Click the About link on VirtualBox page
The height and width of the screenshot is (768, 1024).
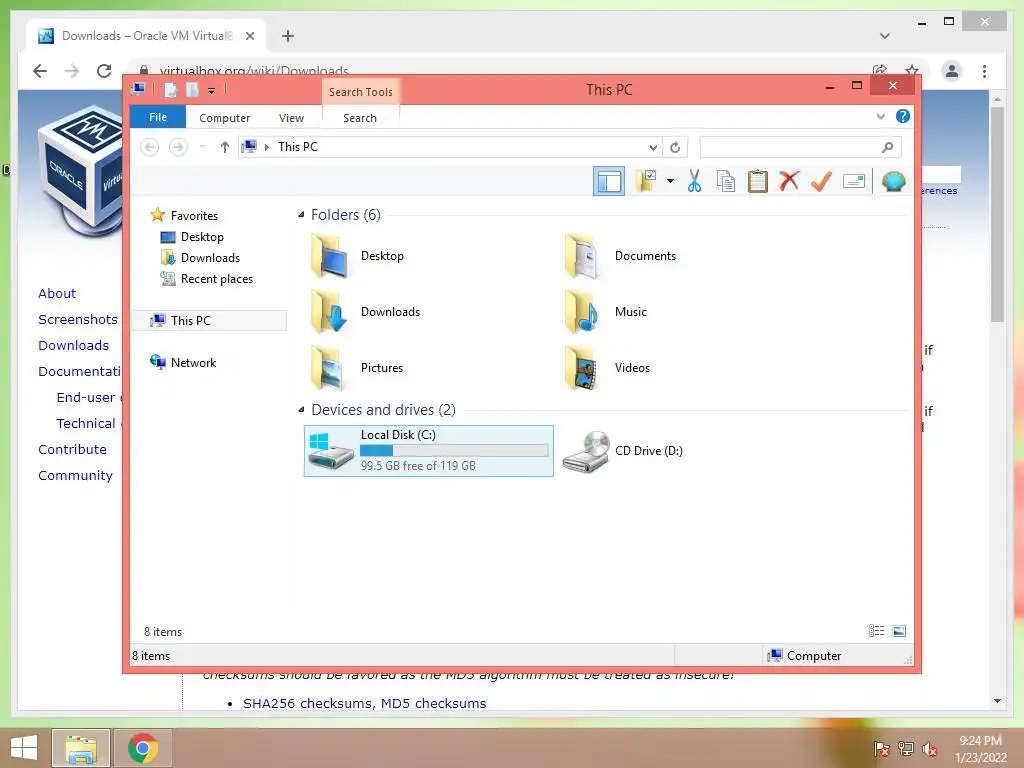tap(57, 293)
